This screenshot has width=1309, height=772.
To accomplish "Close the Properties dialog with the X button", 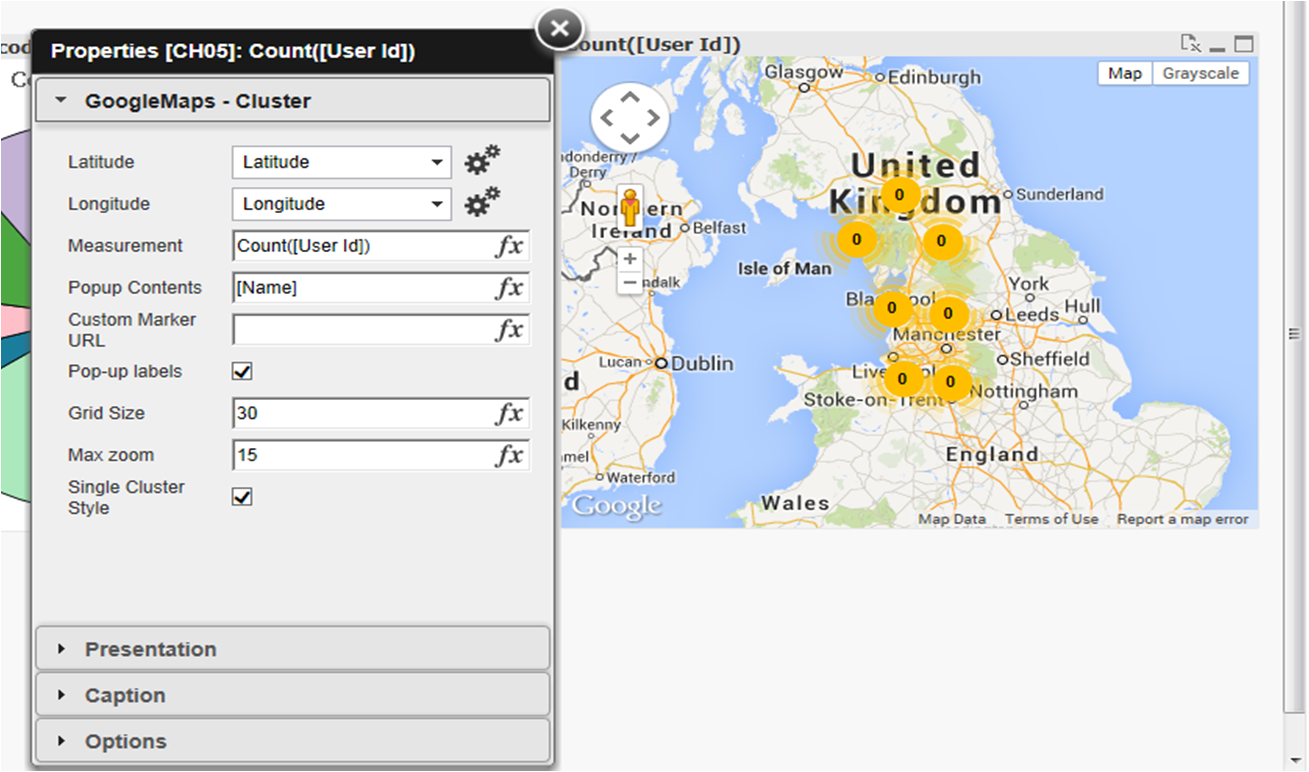I will tap(560, 29).
